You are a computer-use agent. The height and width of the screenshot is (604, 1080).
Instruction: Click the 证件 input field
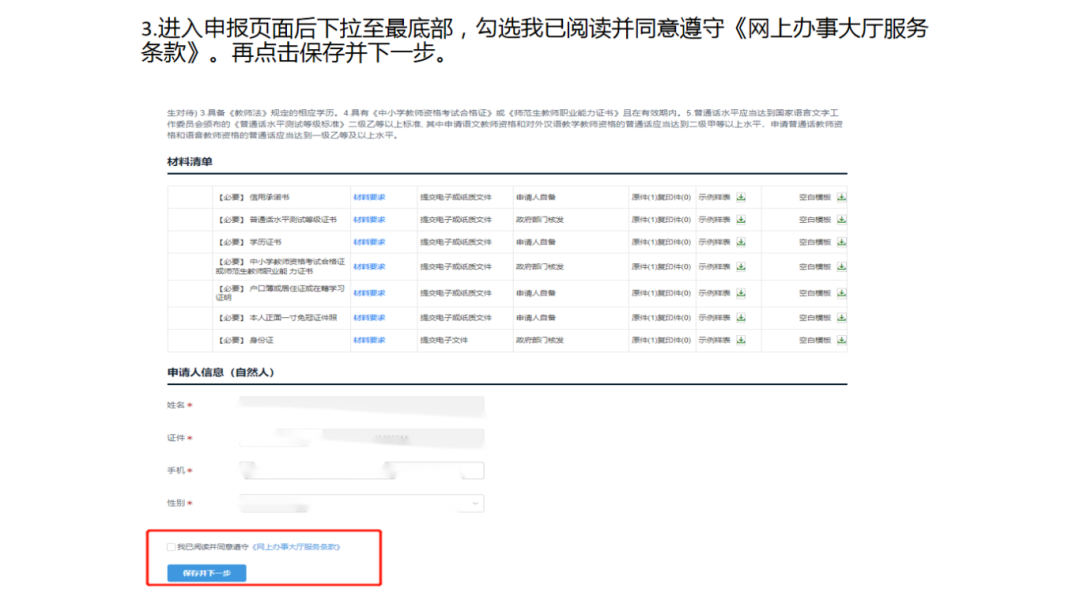click(361, 438)
